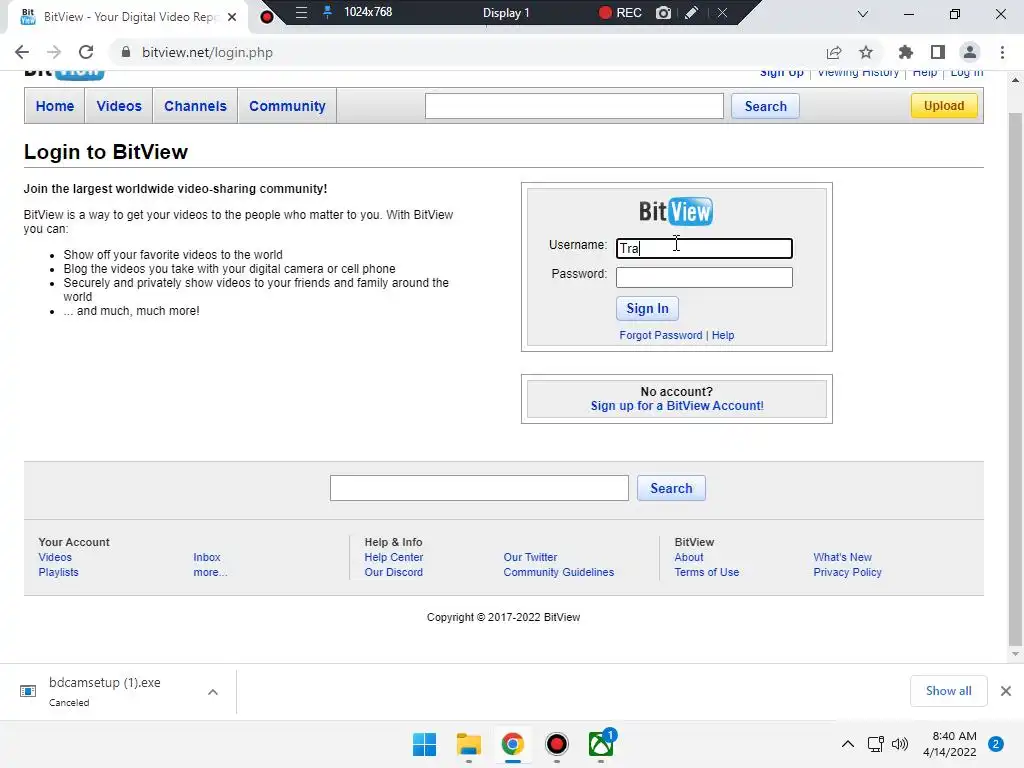
Task: Open File Explorer from taskbar
Action: pyautogui.click(x=468, y=744)
